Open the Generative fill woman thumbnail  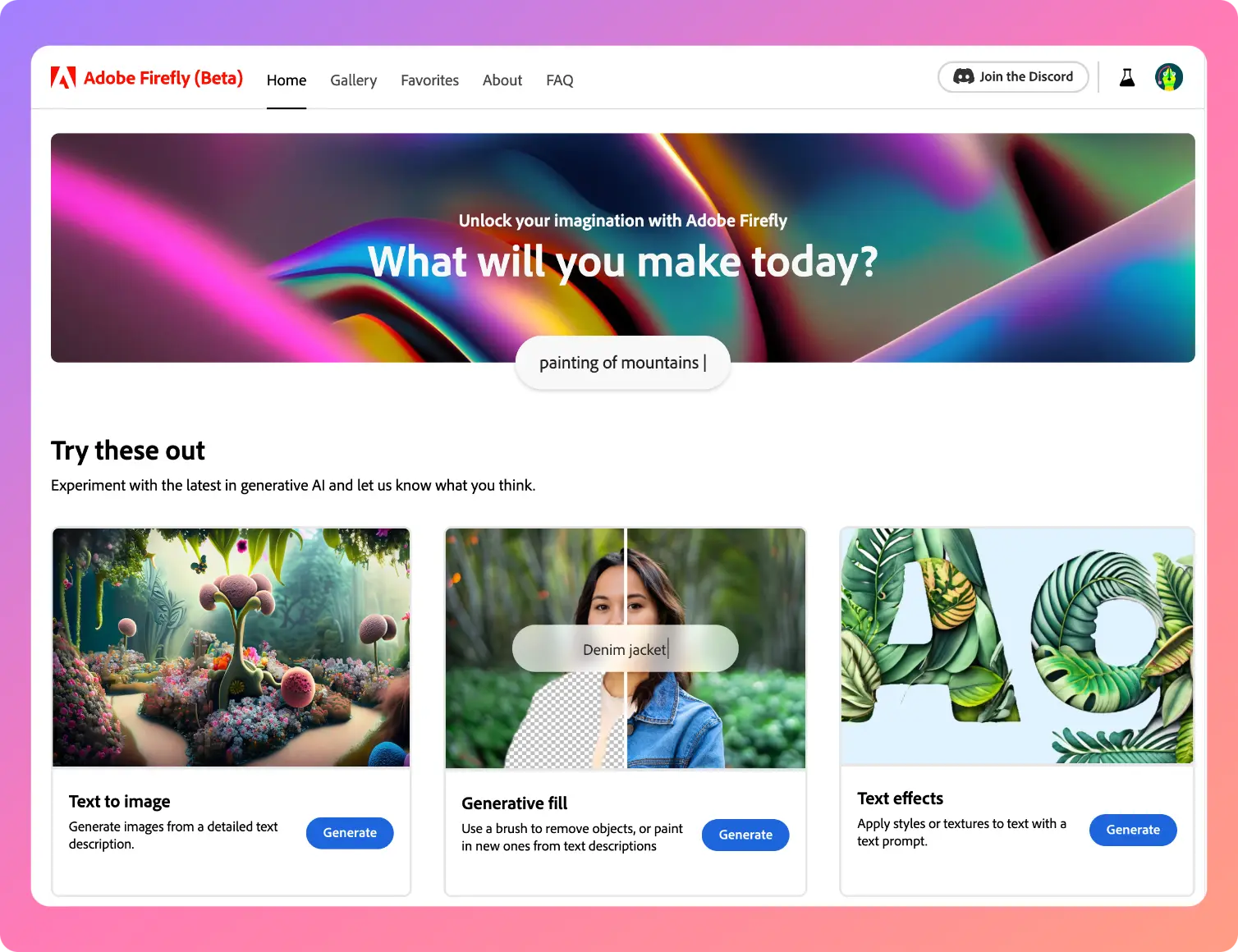626,648
